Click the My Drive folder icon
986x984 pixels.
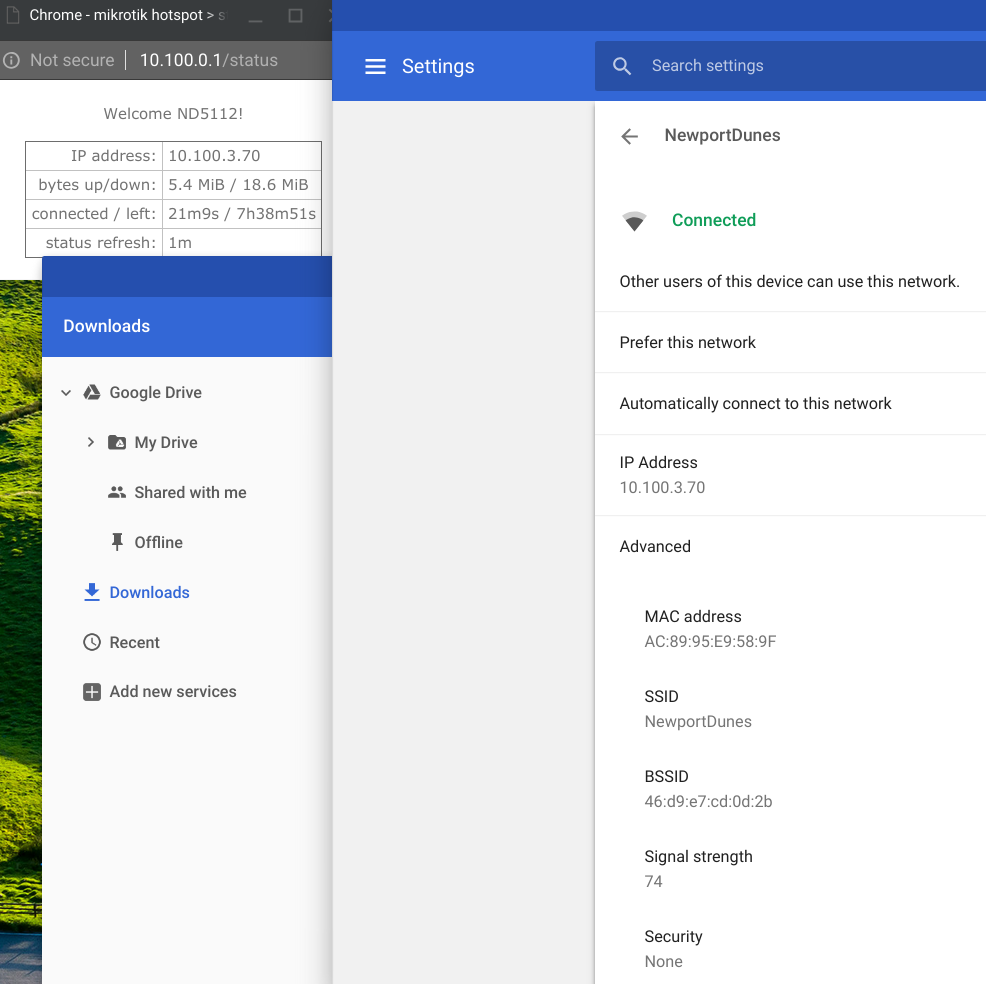[x=117, y=443]
